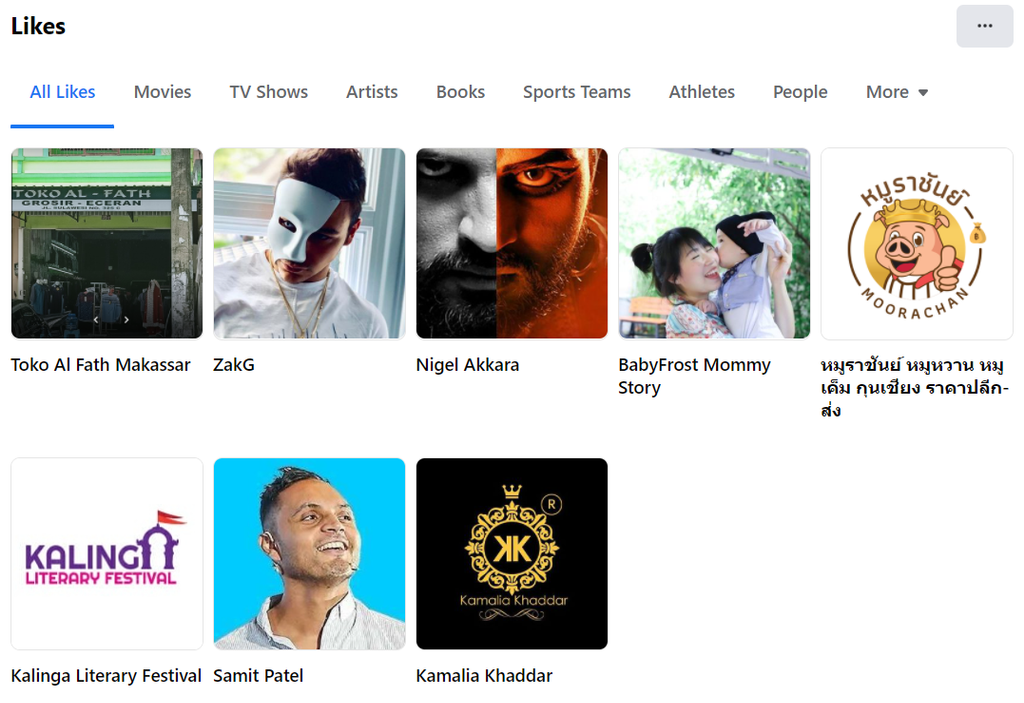Open the TV Shows tab
The image size is (1024, 703).
point(268,92)
